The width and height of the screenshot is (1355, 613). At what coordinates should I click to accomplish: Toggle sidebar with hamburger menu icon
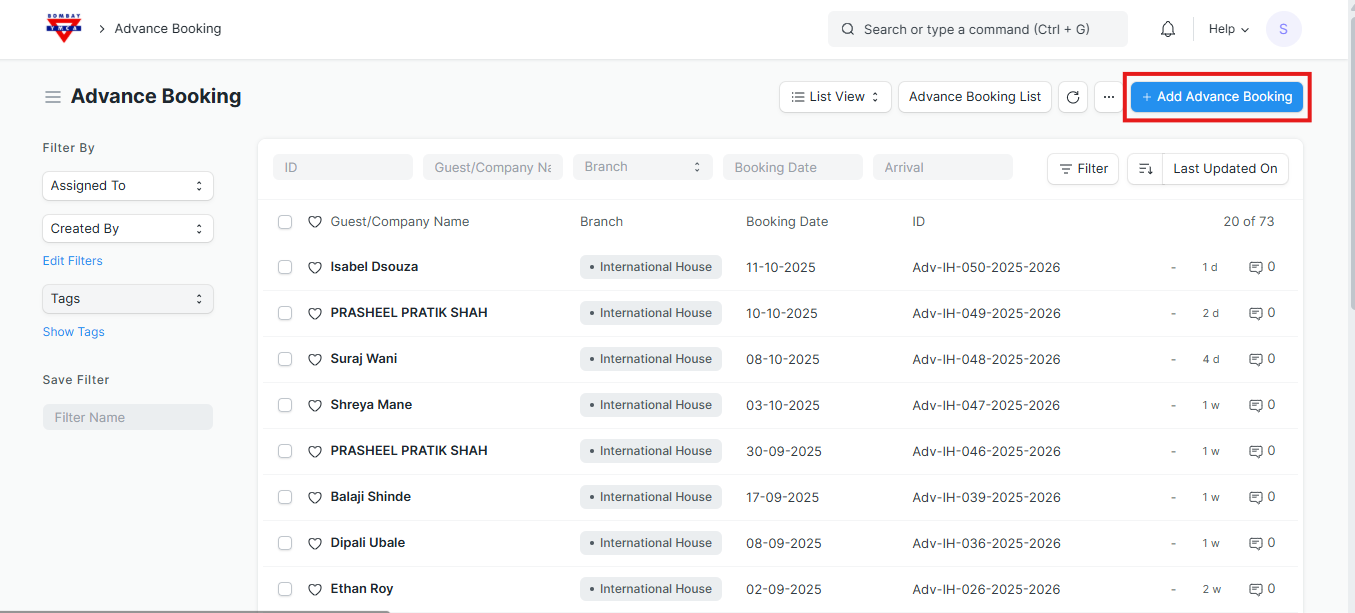[52, 97]
